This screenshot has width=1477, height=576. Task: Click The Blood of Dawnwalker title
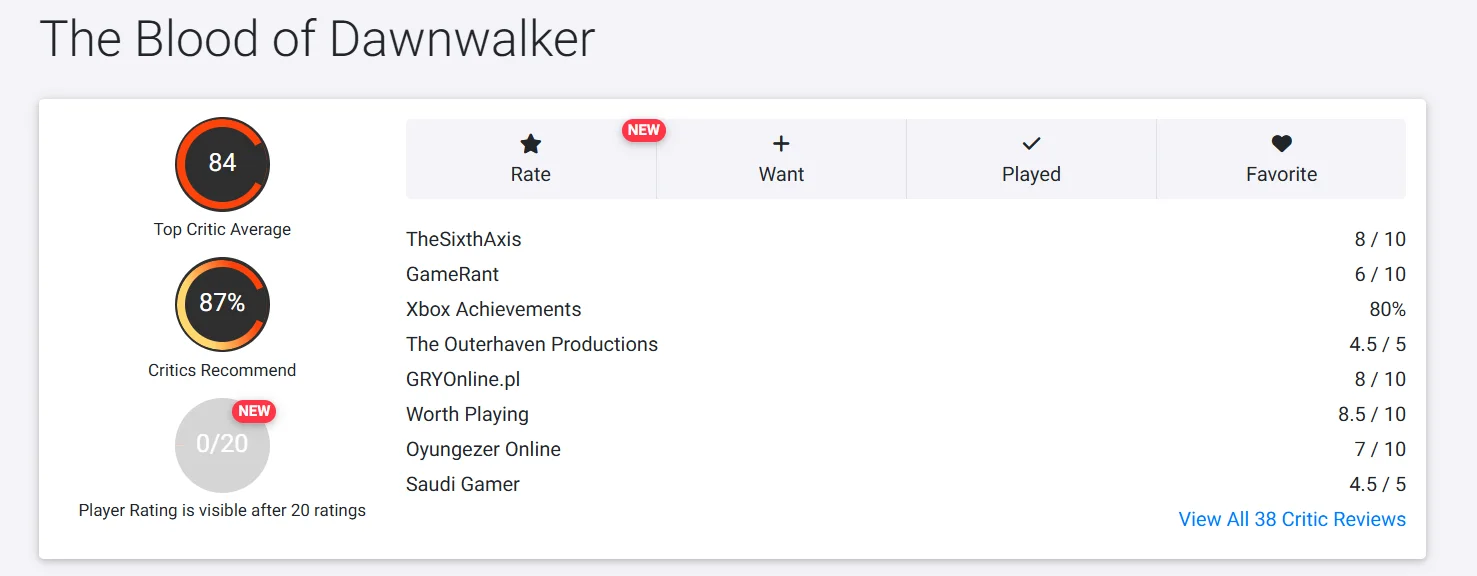(x=317, y=38)
